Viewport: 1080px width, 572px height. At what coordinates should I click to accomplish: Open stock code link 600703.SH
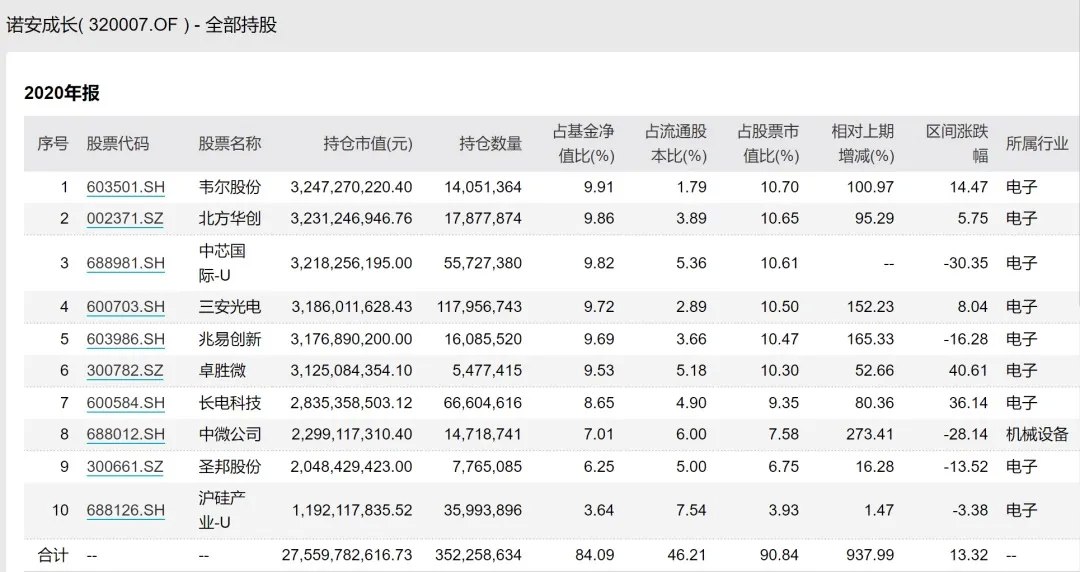(125, 307)
